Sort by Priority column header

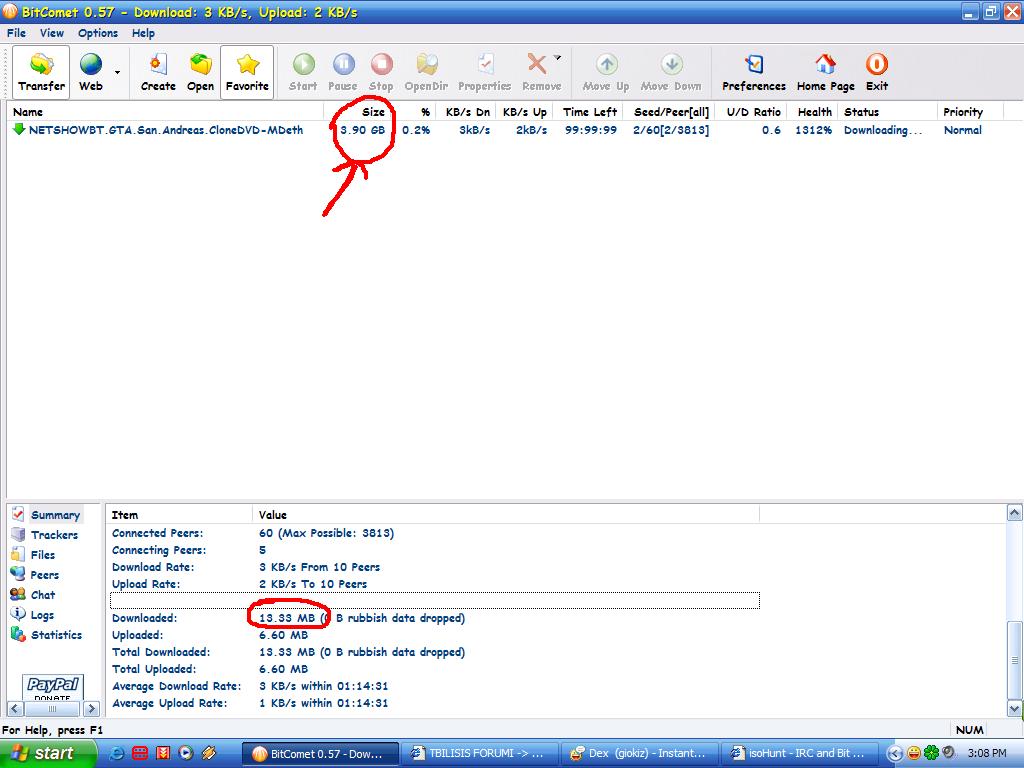(x=969, y=112)
